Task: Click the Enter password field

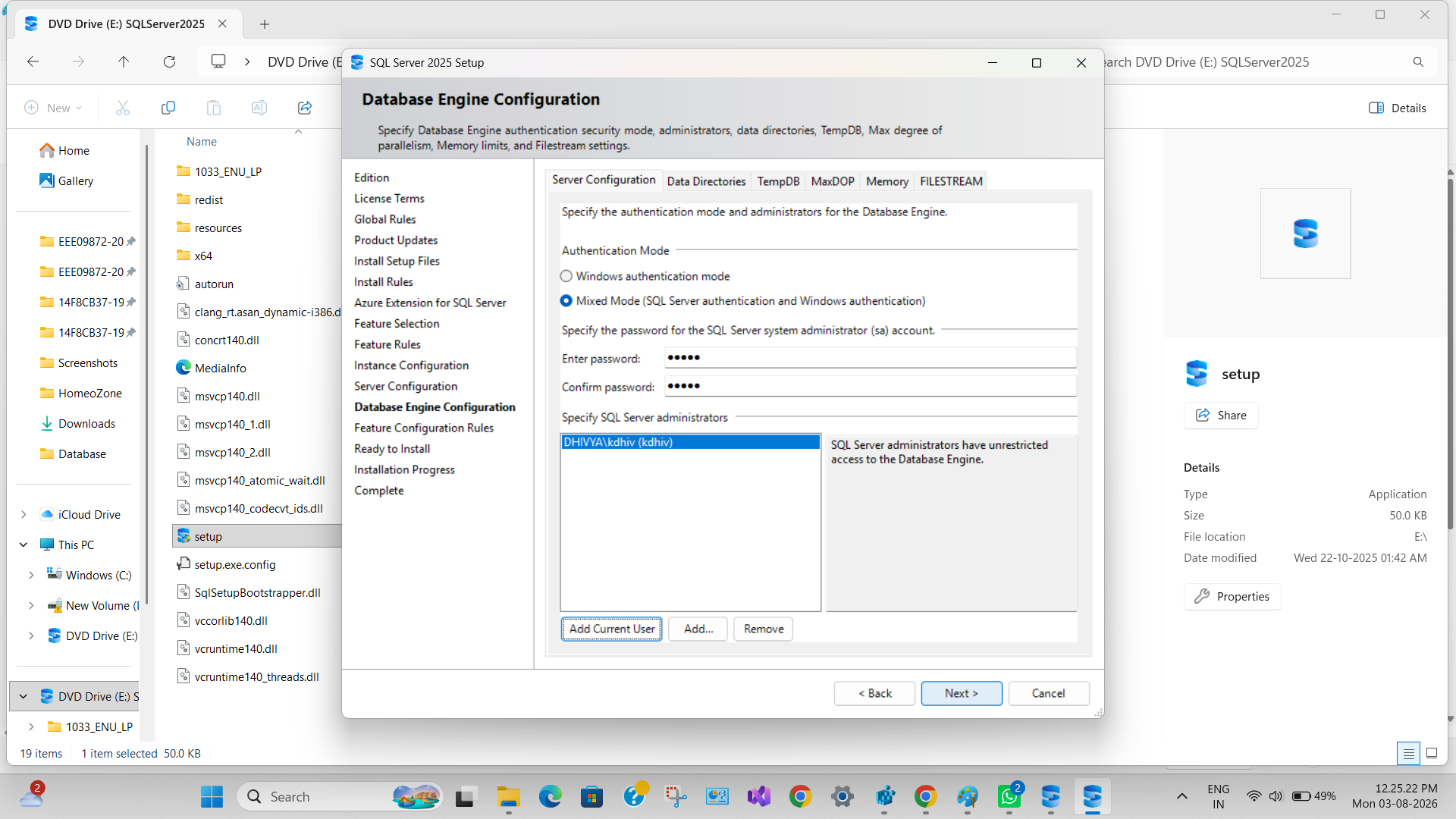Action: (x=871, y=358)
